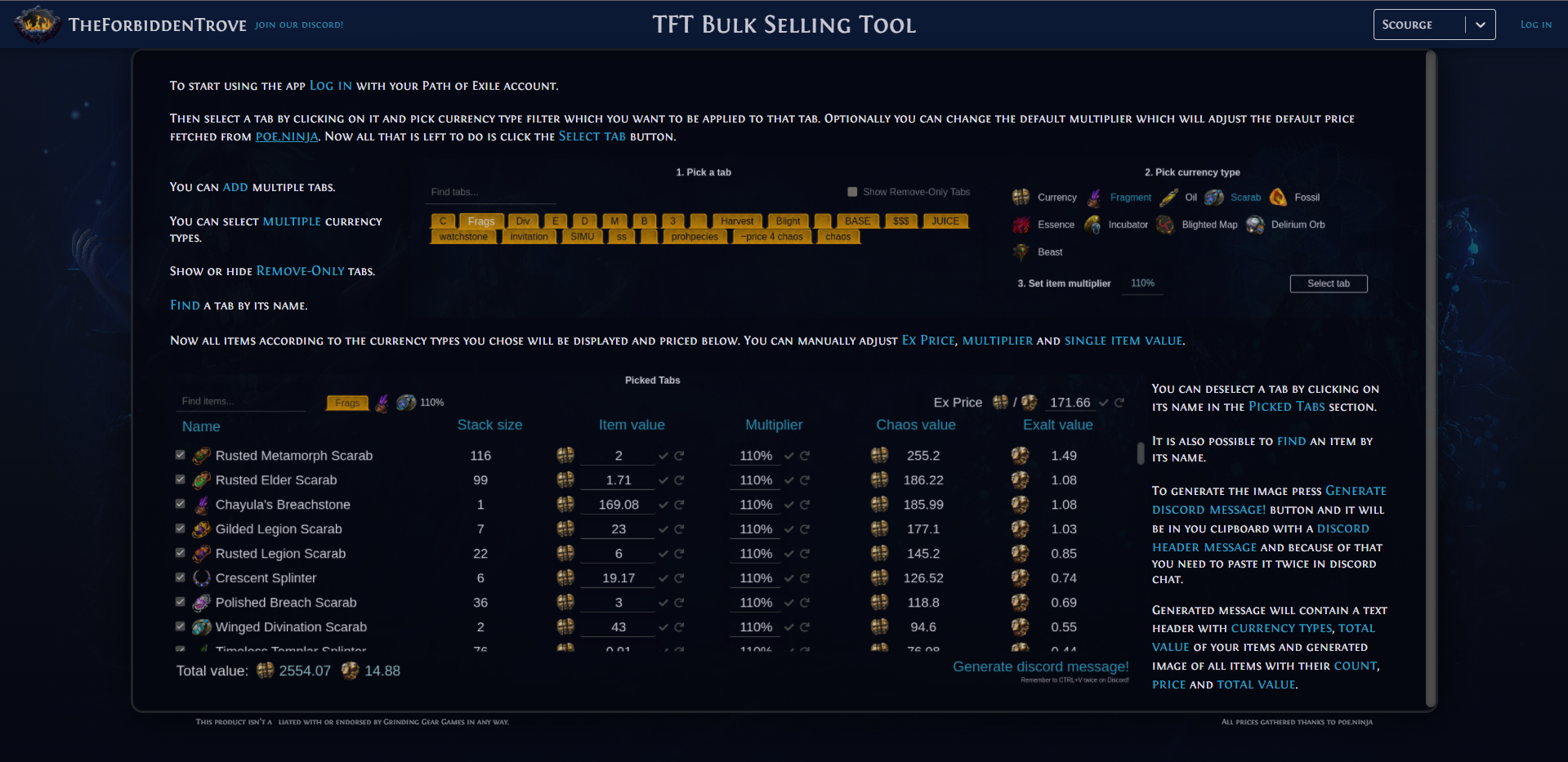Click the Select tab button
The image size is (1568, 762).
tap(1329, 283)
